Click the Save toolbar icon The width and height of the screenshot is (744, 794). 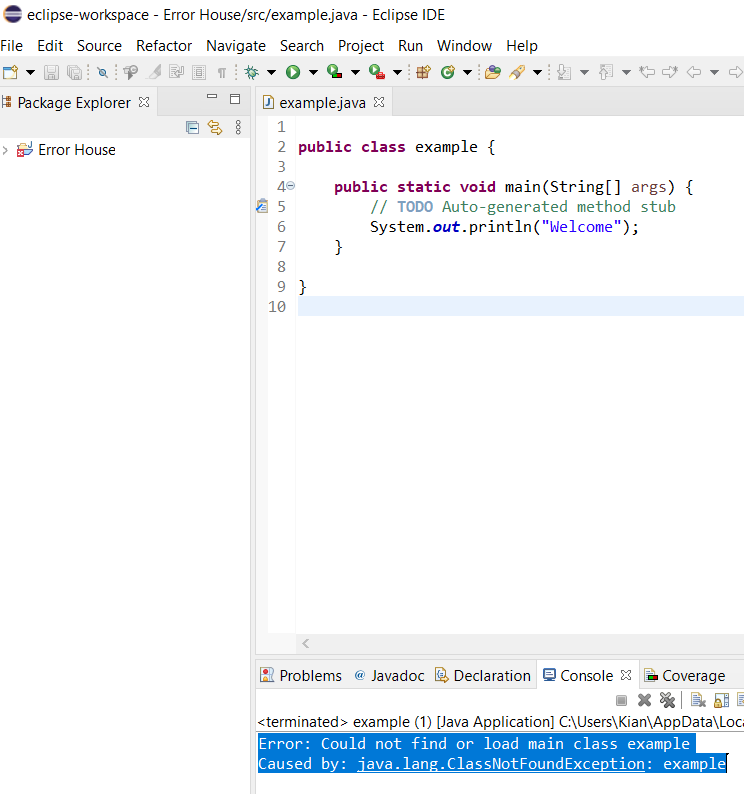[x=51, y=72]
